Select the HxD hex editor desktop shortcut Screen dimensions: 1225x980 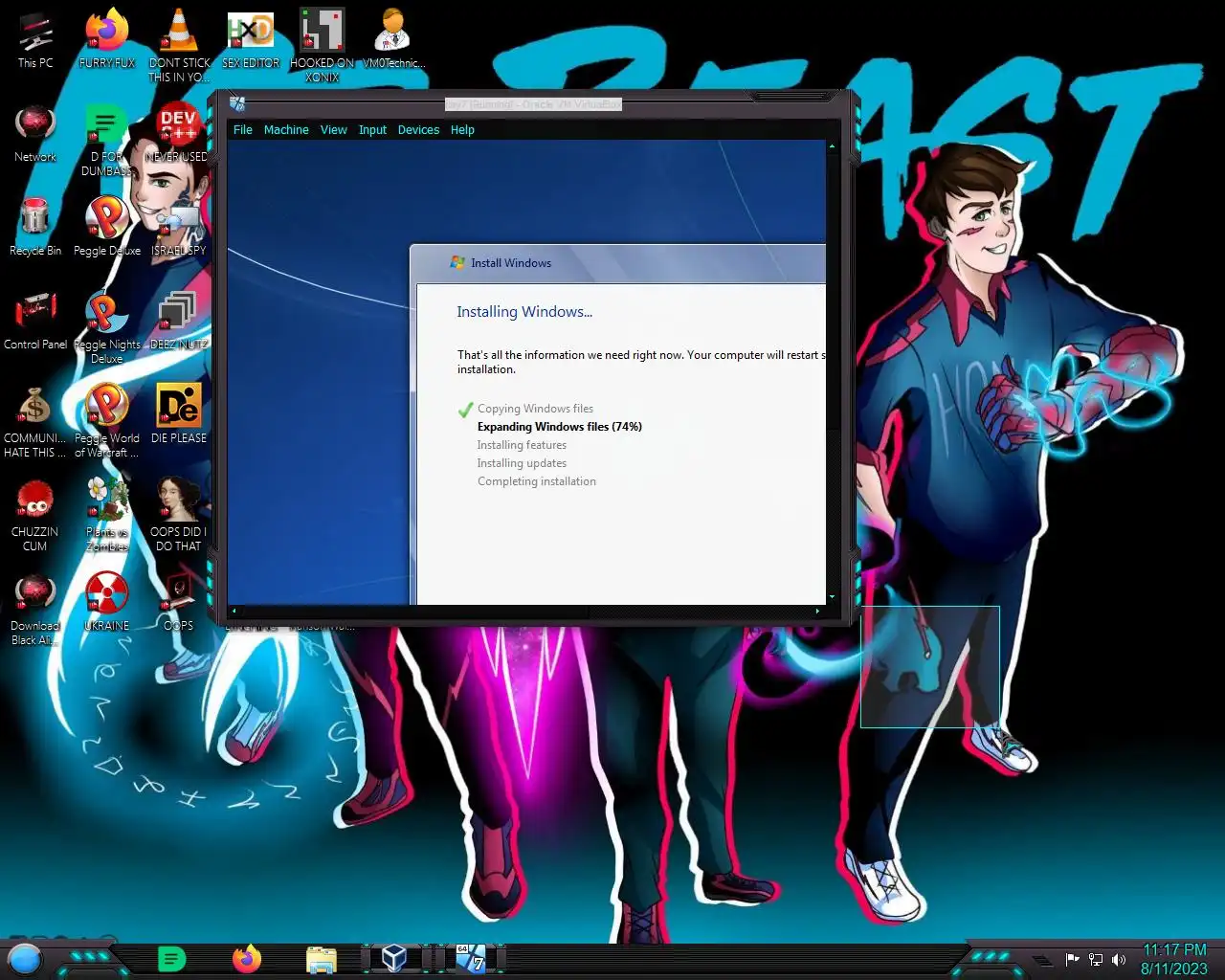251,40
